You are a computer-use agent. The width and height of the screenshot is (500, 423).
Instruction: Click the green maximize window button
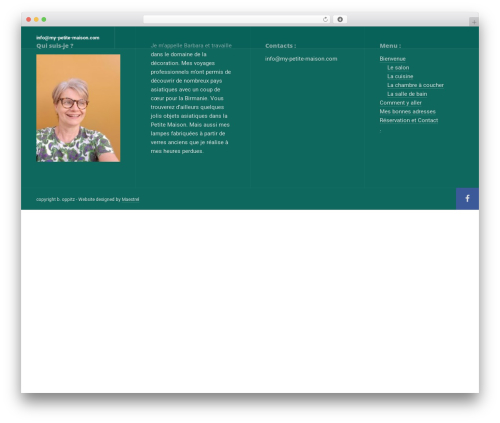(44, 19)
